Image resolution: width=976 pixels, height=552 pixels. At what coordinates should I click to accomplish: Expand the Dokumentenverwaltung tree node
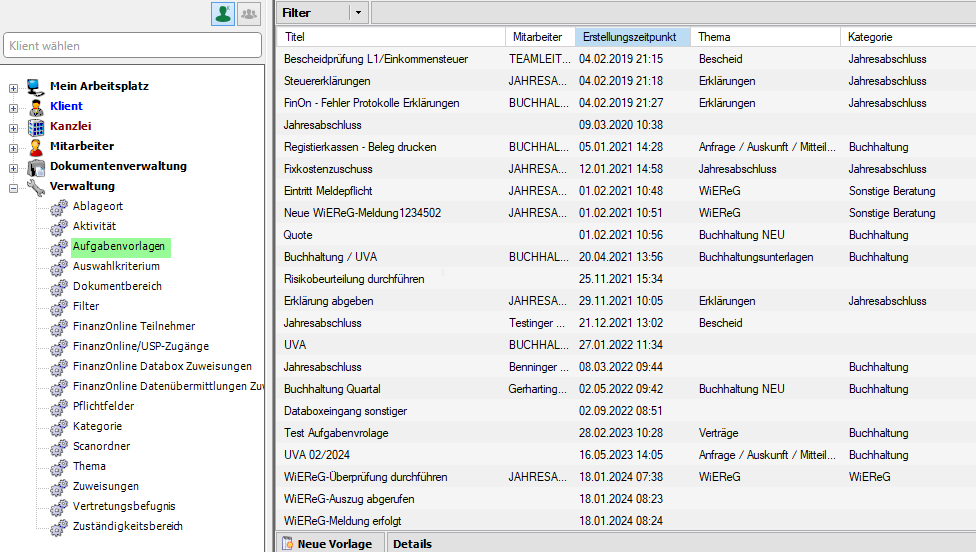(x=13, y=167)
